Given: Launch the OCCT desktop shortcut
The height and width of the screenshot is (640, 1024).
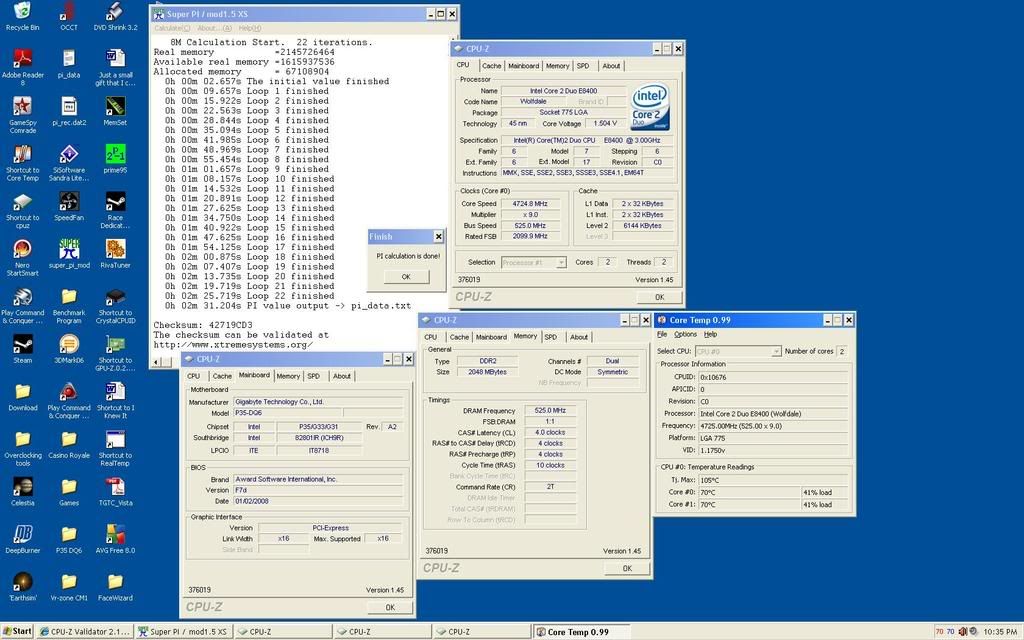Looking at the screenshot, I should (x=69, y=12).
